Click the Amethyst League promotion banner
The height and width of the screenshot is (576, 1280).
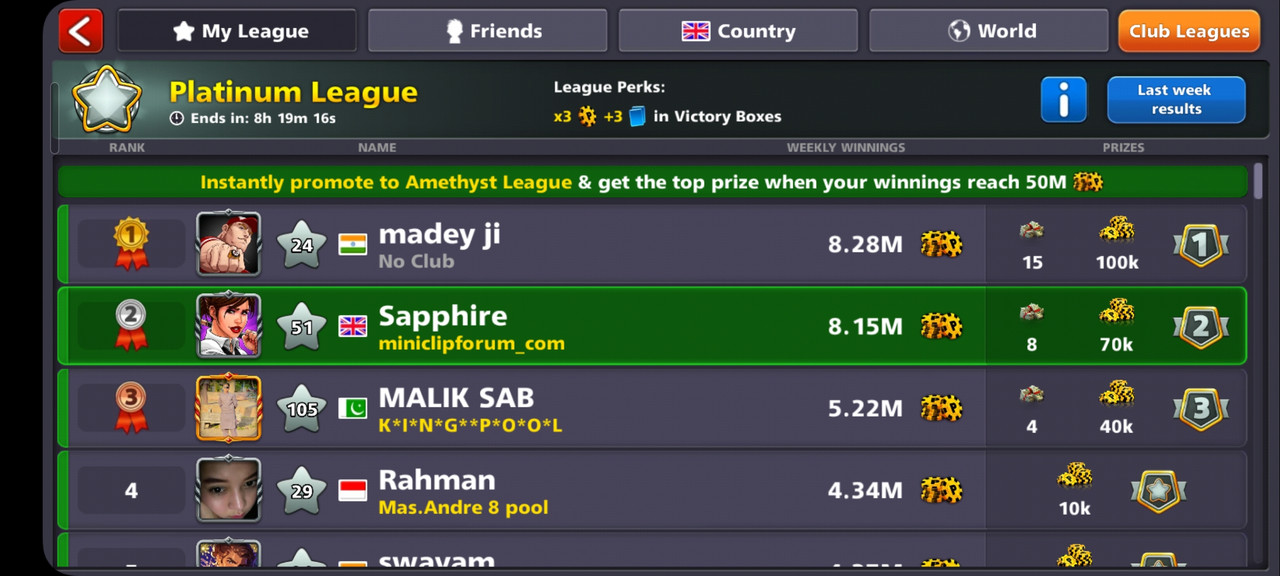point(652,182)
